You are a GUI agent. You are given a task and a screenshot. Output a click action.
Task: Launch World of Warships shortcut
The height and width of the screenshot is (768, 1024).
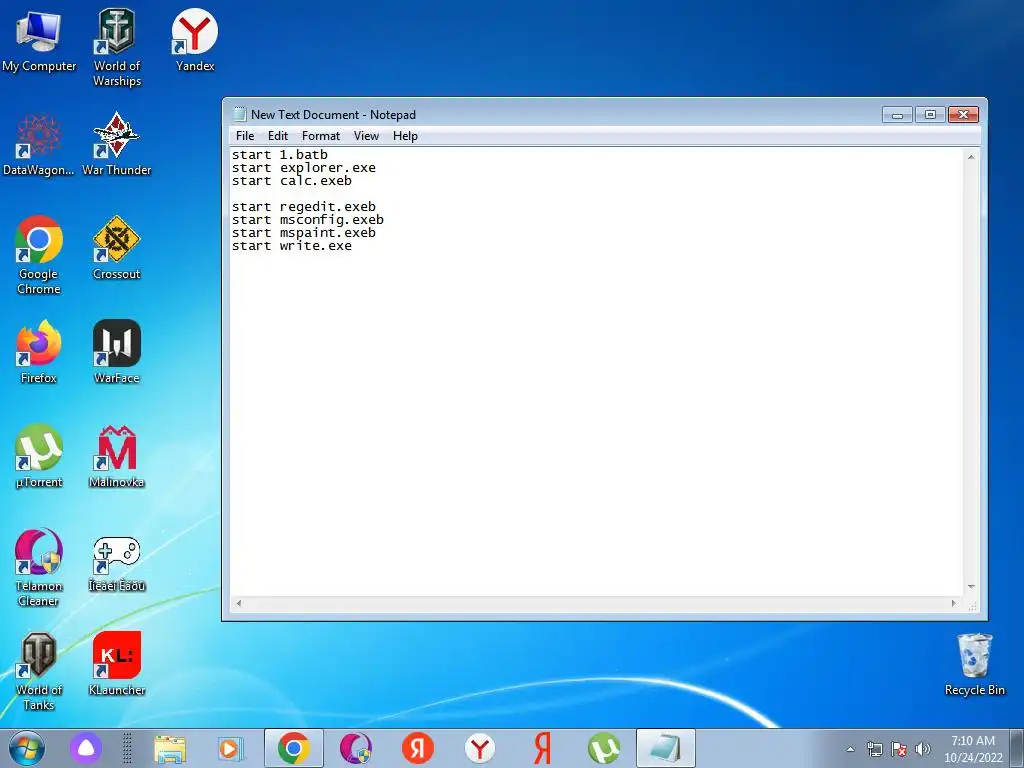point(116,47)
